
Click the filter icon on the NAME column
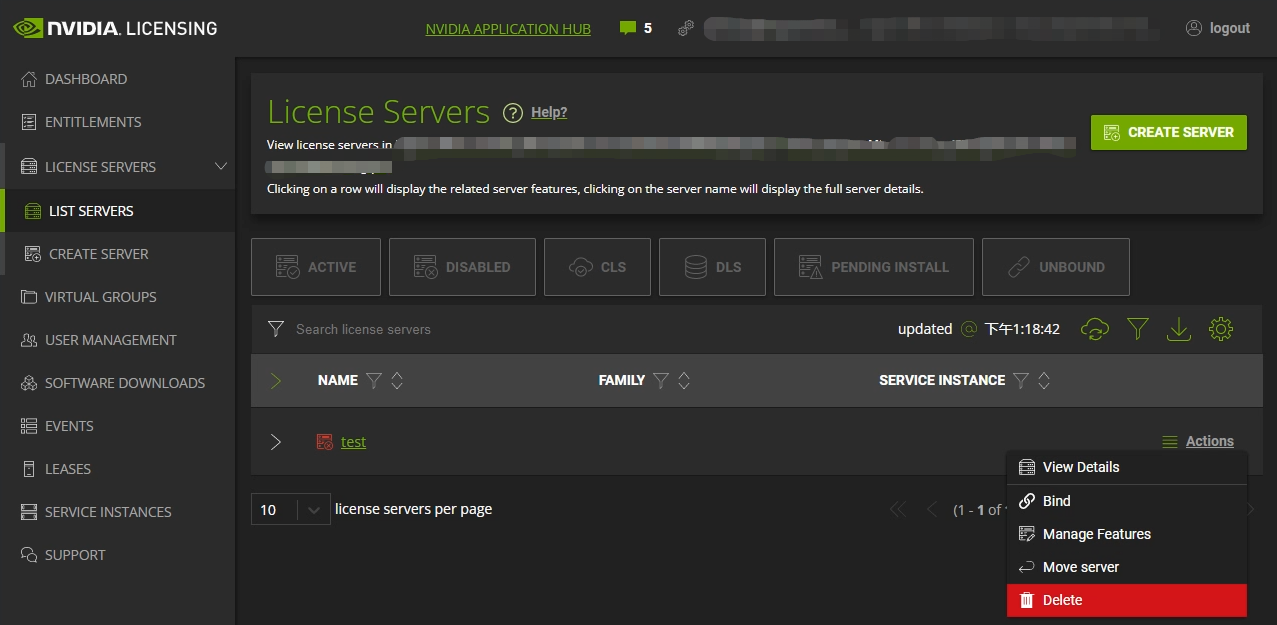374,380
